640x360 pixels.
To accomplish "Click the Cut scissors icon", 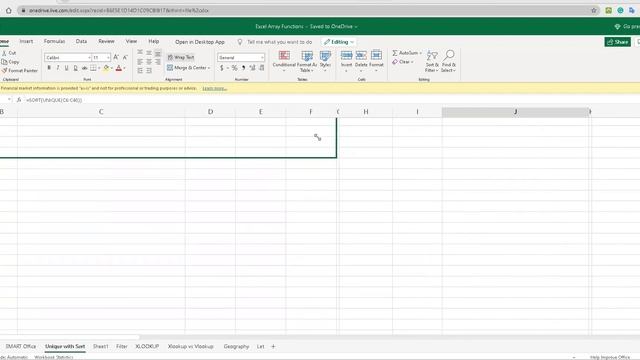I will pyautogui.click(x=4, y=53).
